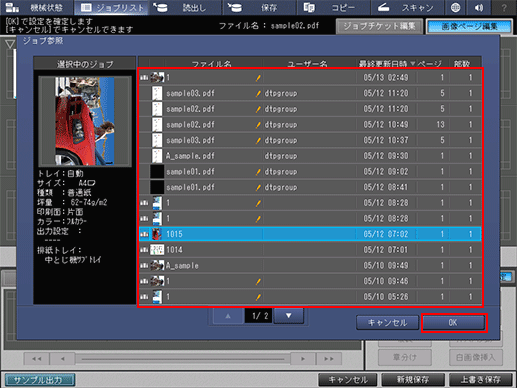Click the 白画像挿入 button
Screen dimensions: 517x388
tap(476, 357)
